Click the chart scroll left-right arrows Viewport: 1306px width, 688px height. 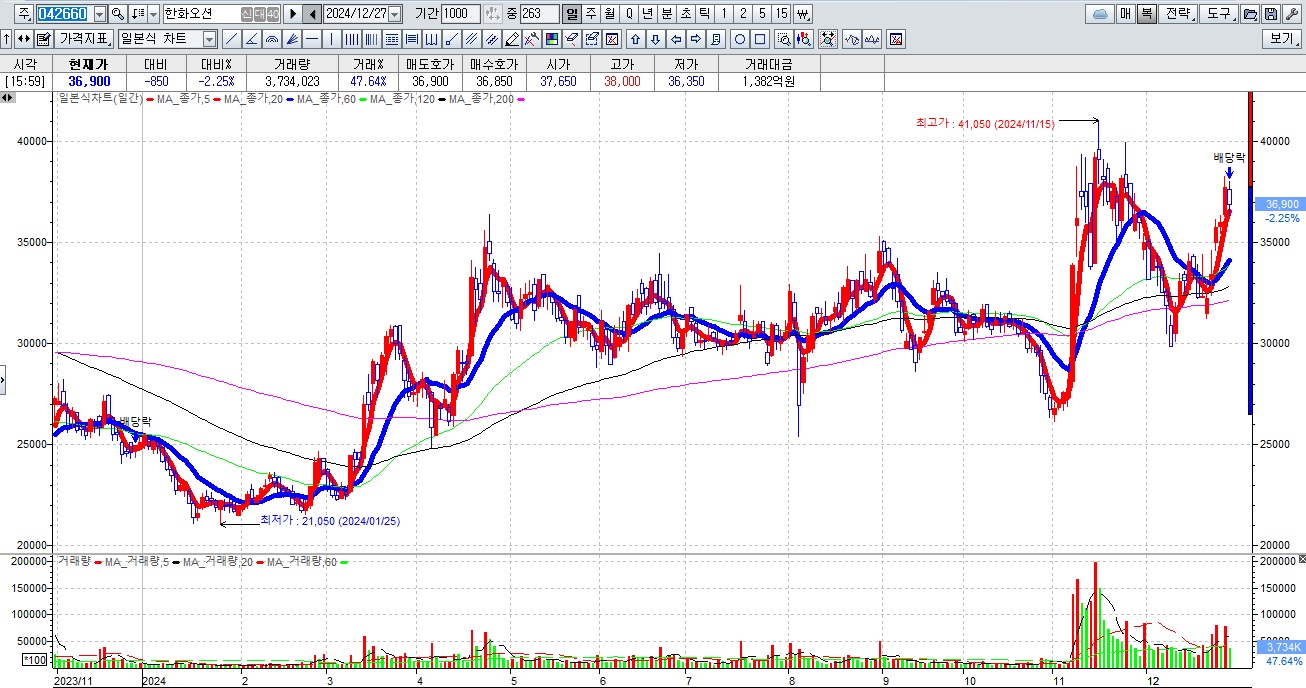tap(7, 98)
